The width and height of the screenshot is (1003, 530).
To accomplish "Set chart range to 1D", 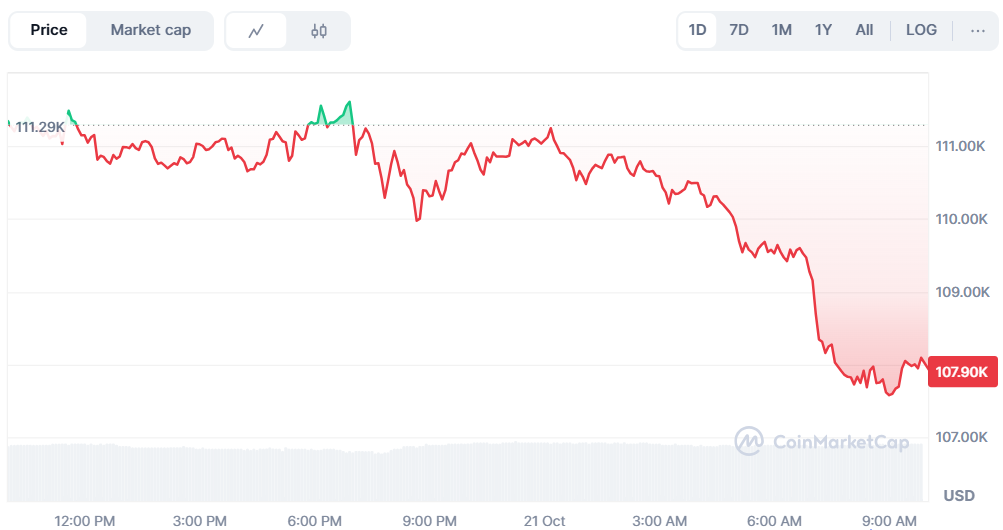I will coord(698,30).
